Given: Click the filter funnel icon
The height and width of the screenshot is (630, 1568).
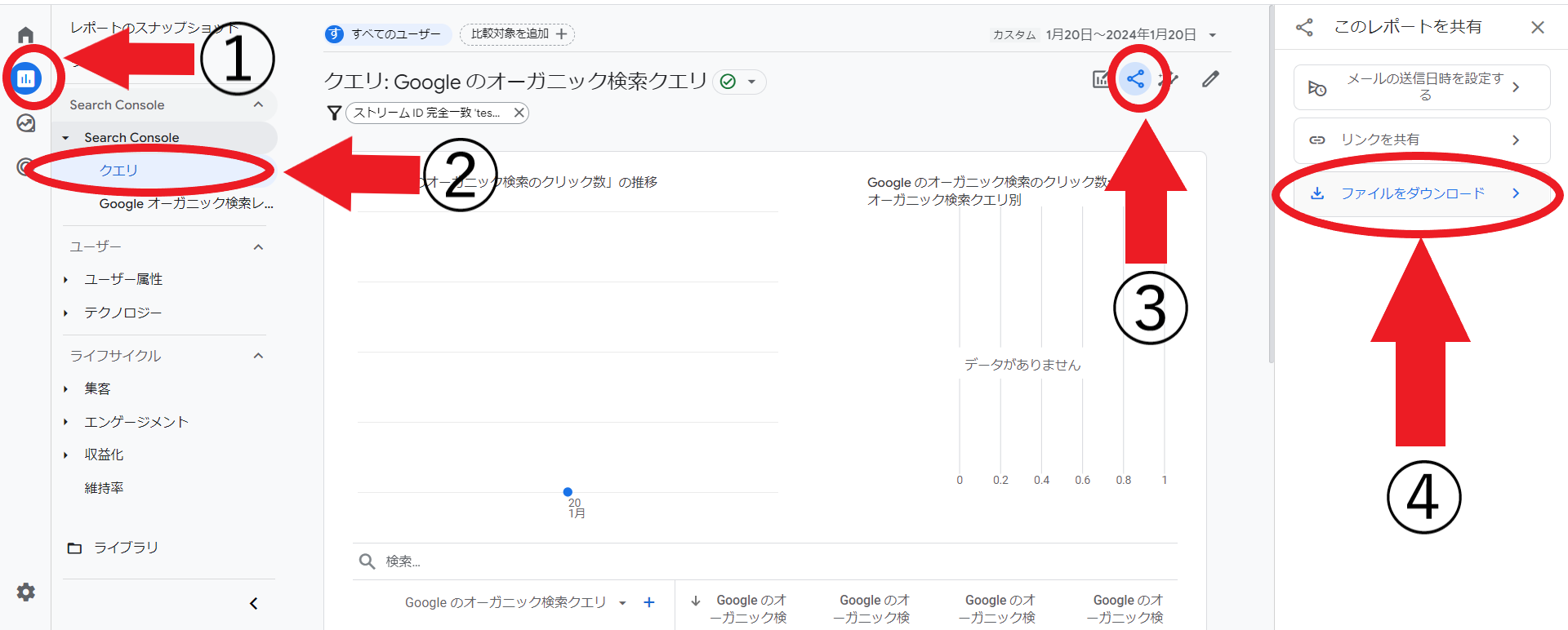Looking at the screenshot, I should pos(334,113).
